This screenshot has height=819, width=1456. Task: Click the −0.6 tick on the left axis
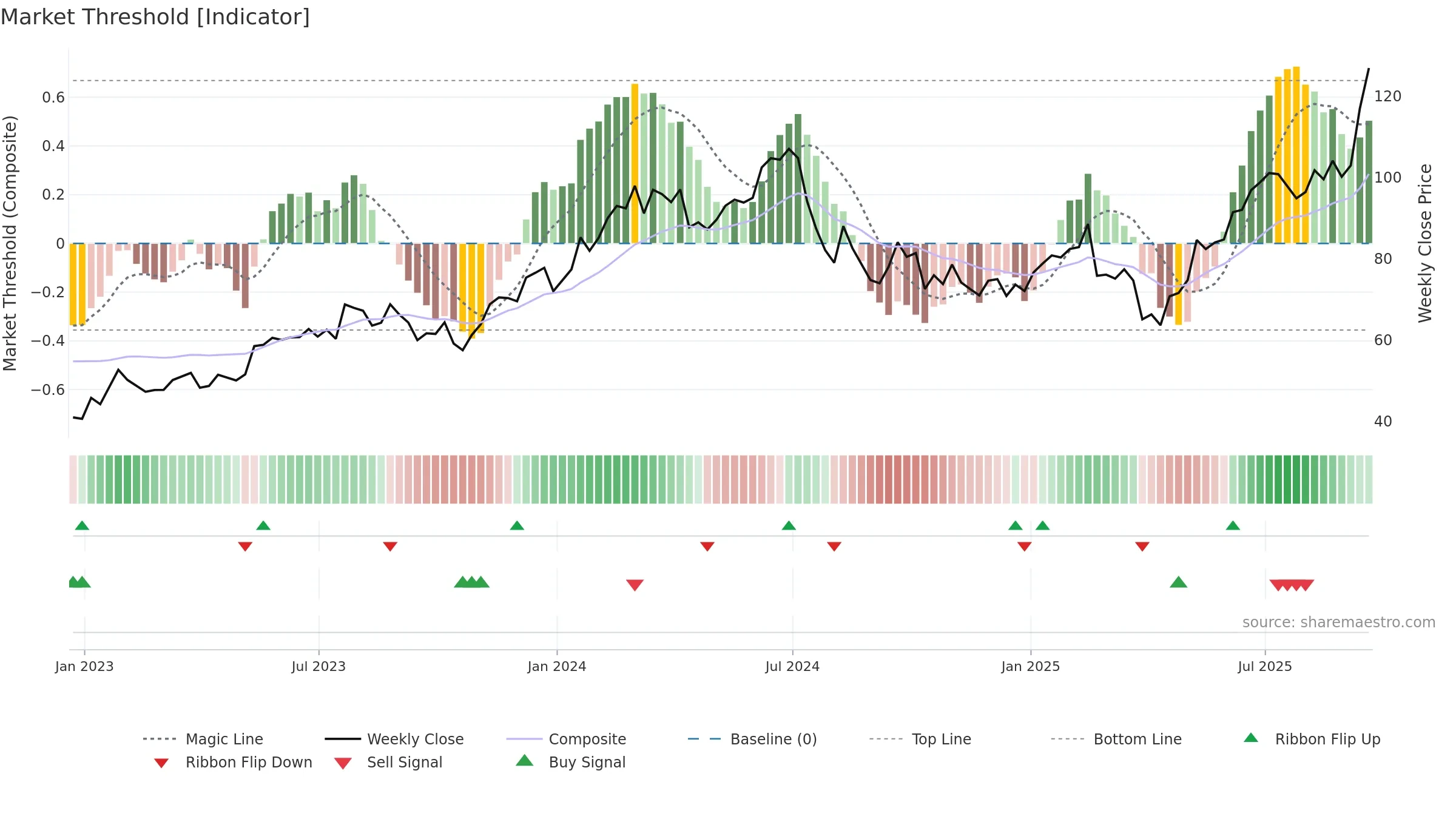pos(48,389)
